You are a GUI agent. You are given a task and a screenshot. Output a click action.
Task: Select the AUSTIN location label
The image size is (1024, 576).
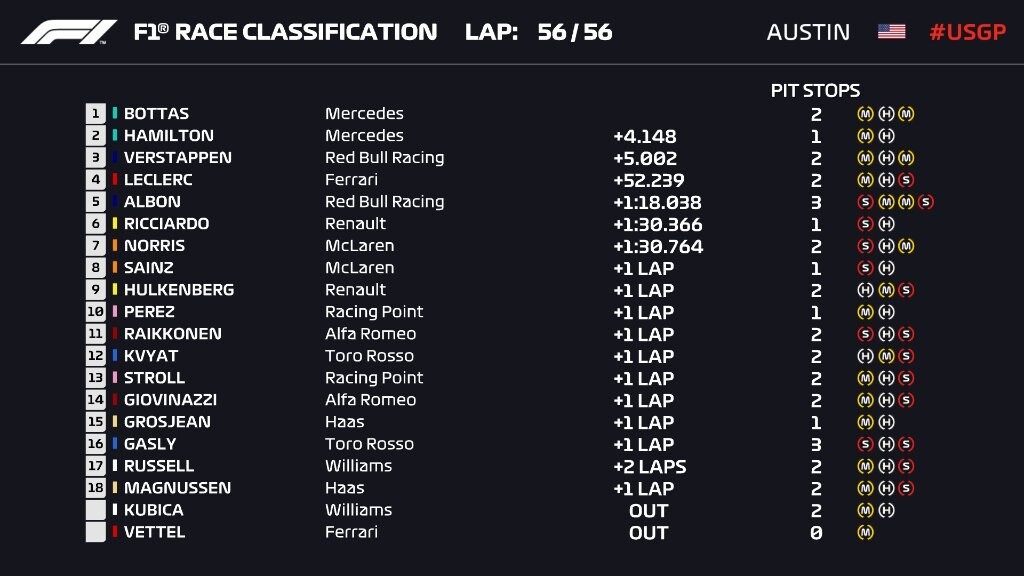click(808, 32)
